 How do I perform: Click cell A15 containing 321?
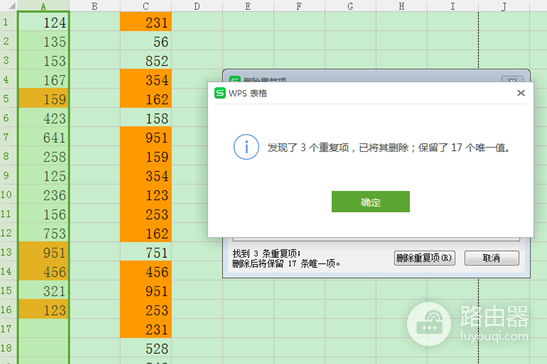pyautogui.click(x=44, y=291)
